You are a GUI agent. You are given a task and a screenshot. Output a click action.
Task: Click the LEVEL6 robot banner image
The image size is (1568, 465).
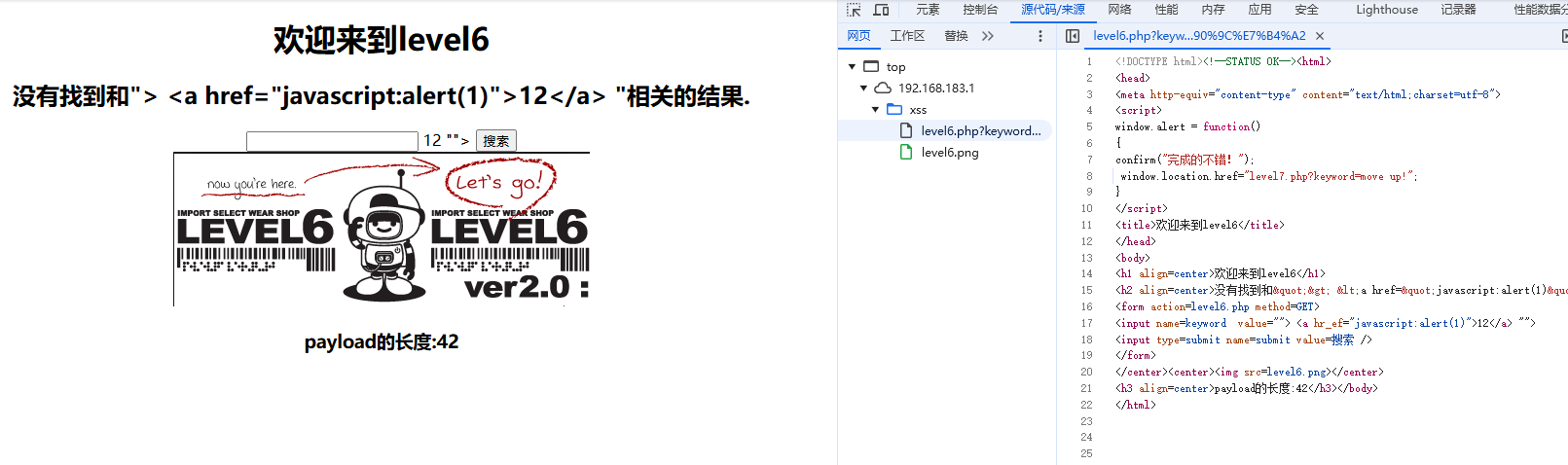(382, 230)
